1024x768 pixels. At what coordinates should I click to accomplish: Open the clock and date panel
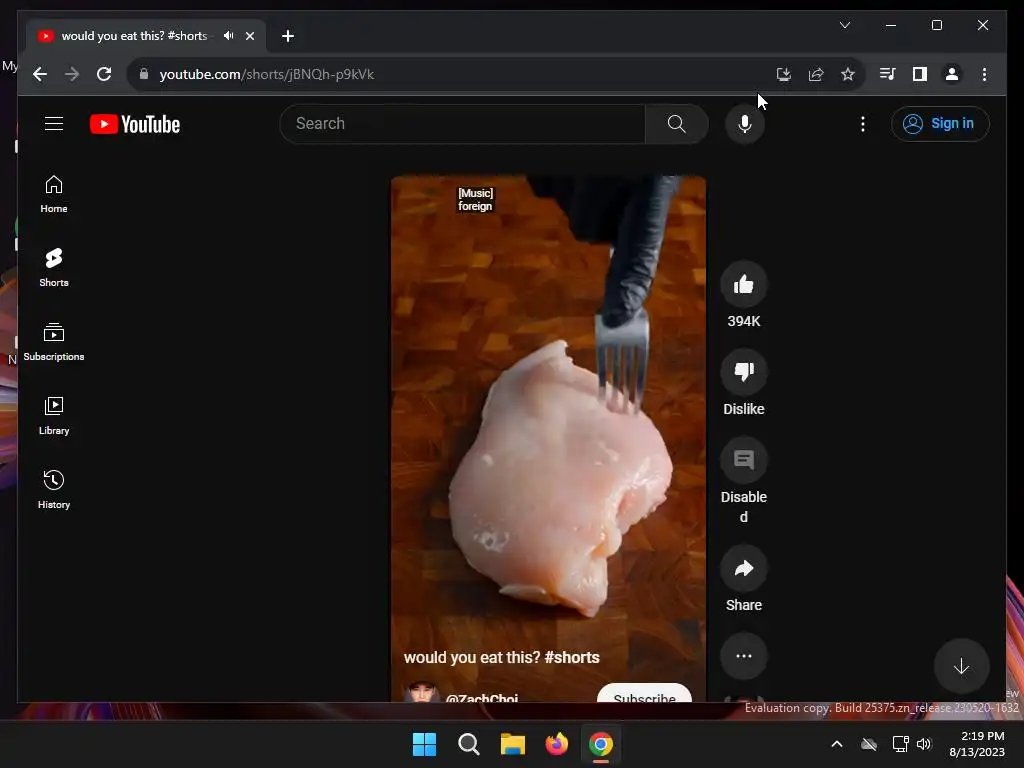click(x=976, y=744)
